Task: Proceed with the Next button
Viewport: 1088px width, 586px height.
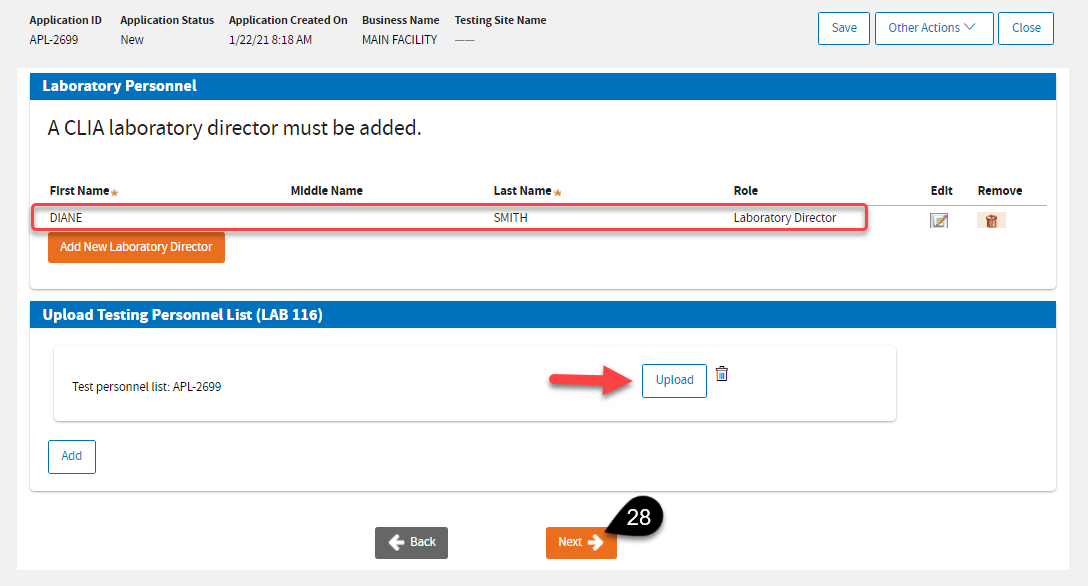Action: 580,542
